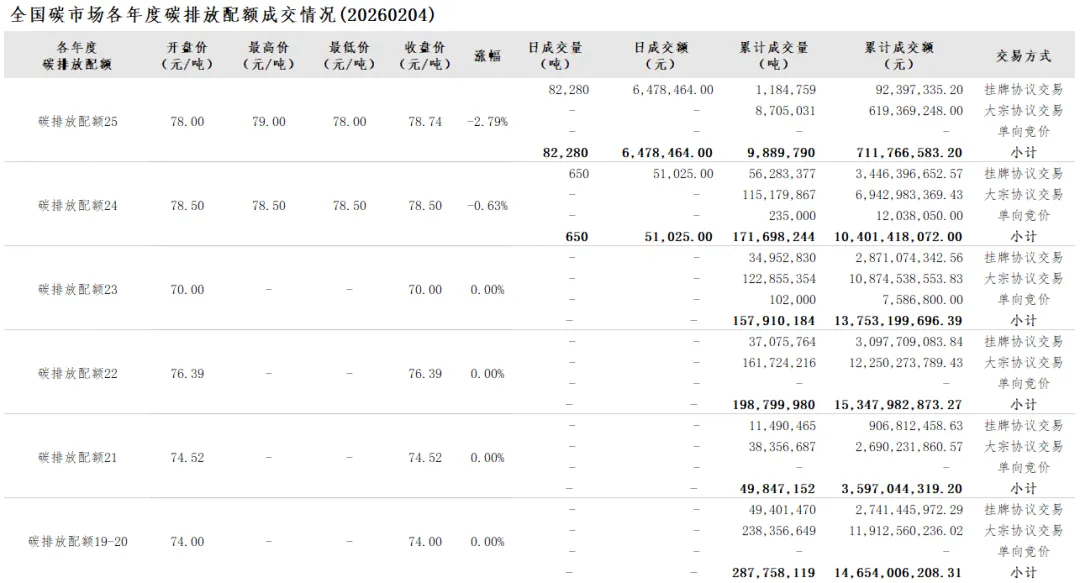Select the 碳排放配额24 row label
This screenshot has width=1080, height=583.
click(78, 206)
